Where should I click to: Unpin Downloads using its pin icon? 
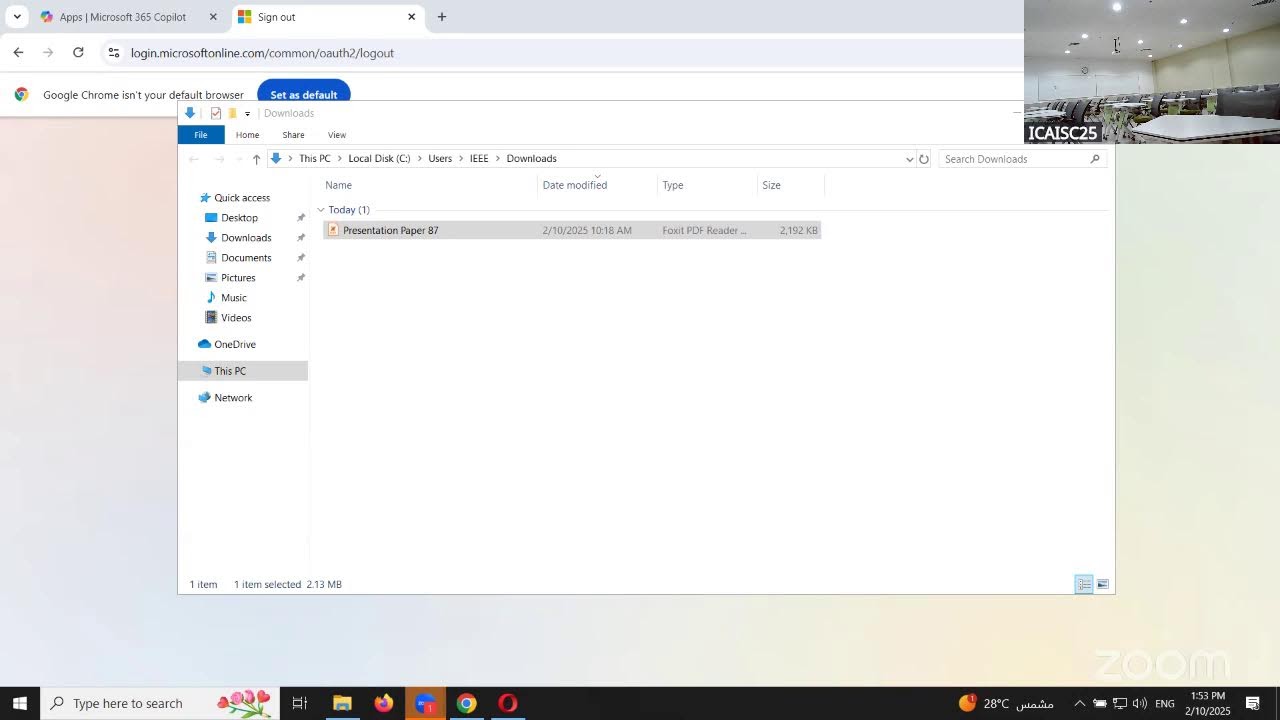(x=301, y=238)
